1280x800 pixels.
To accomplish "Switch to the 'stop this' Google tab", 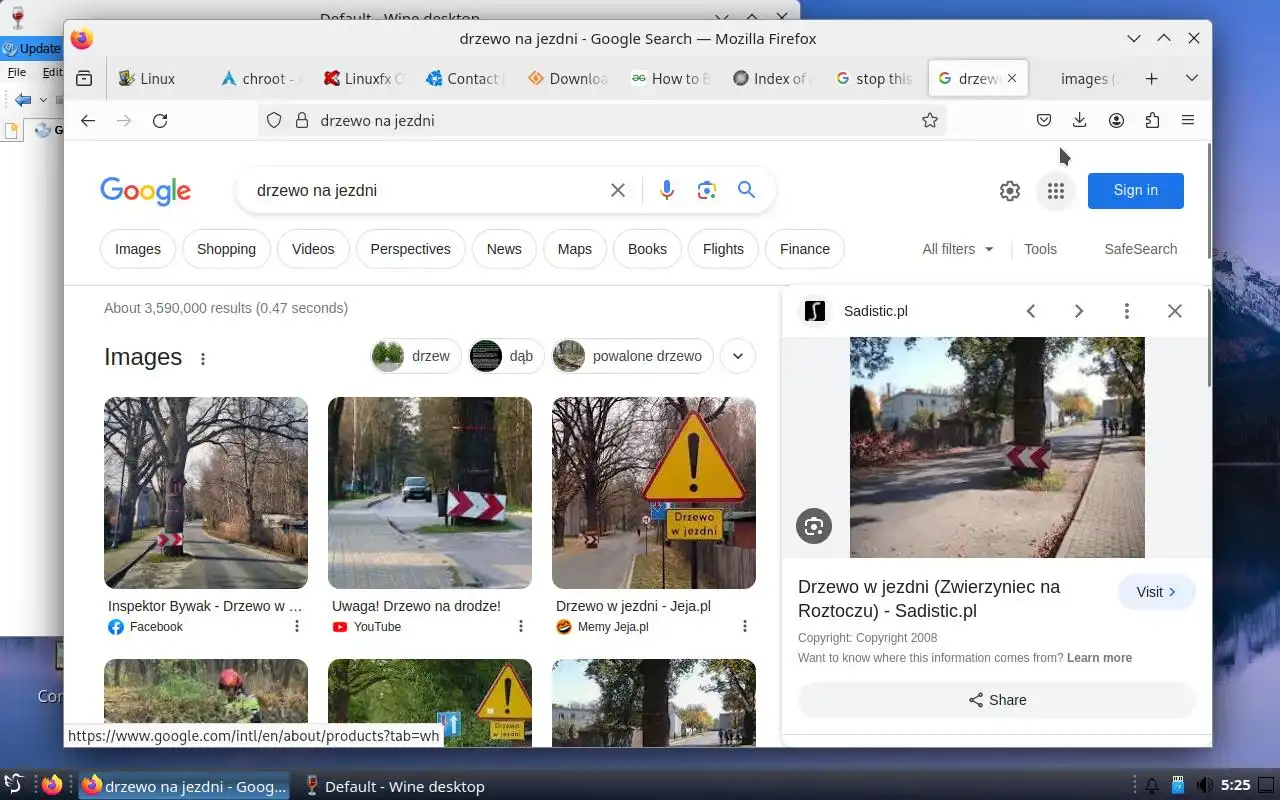I will click(872, 78).
